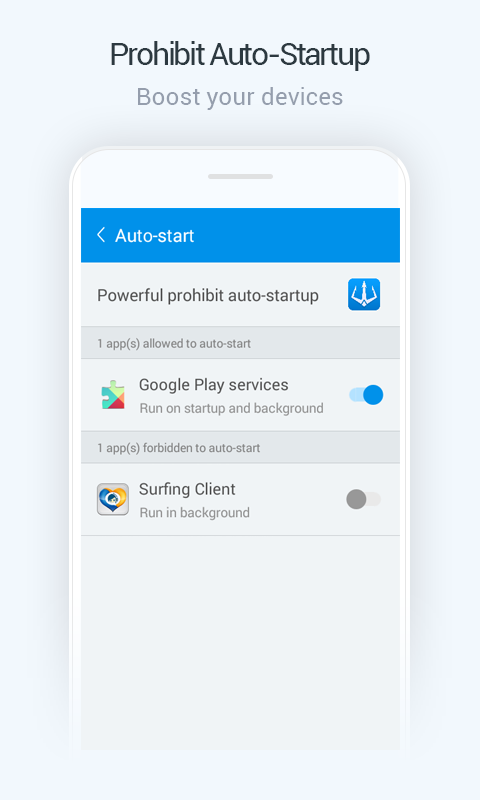Click the empty list area below Surfing Client
Viewport: 480px width, 800px height.
coord(240,643)
